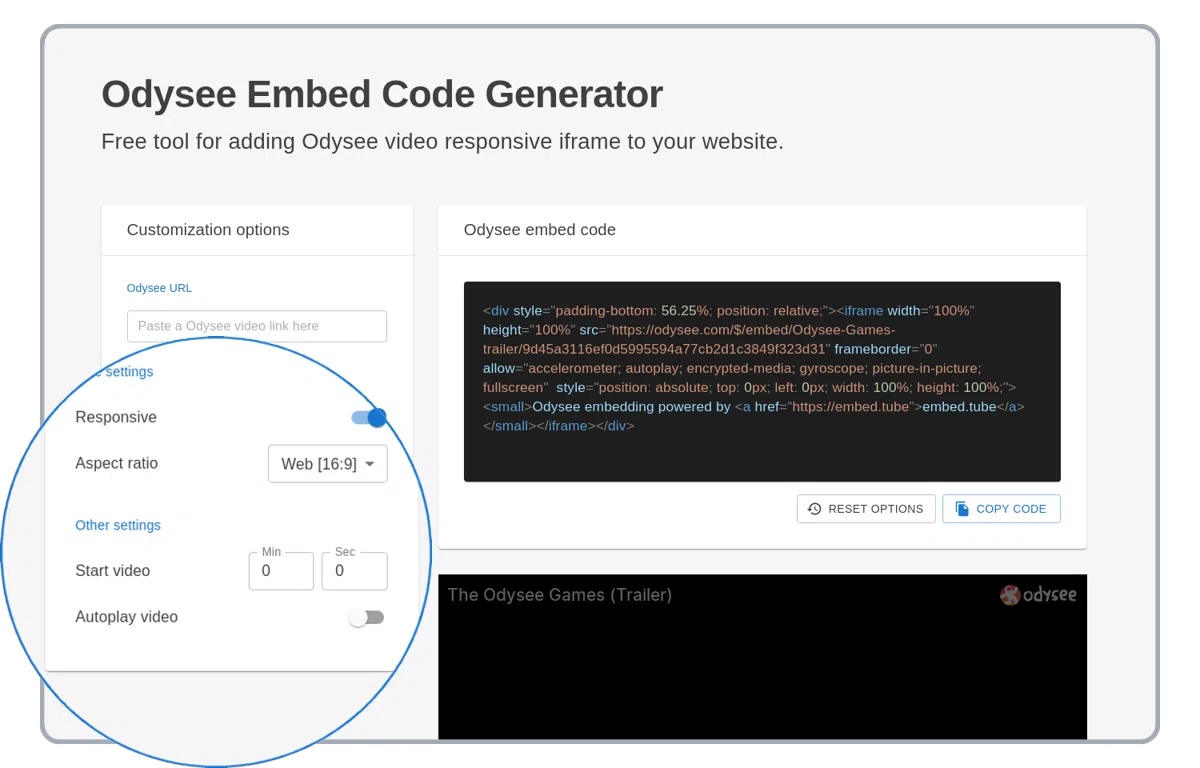Click the Odysee logo in the video preview

(x=1038, y=595)
